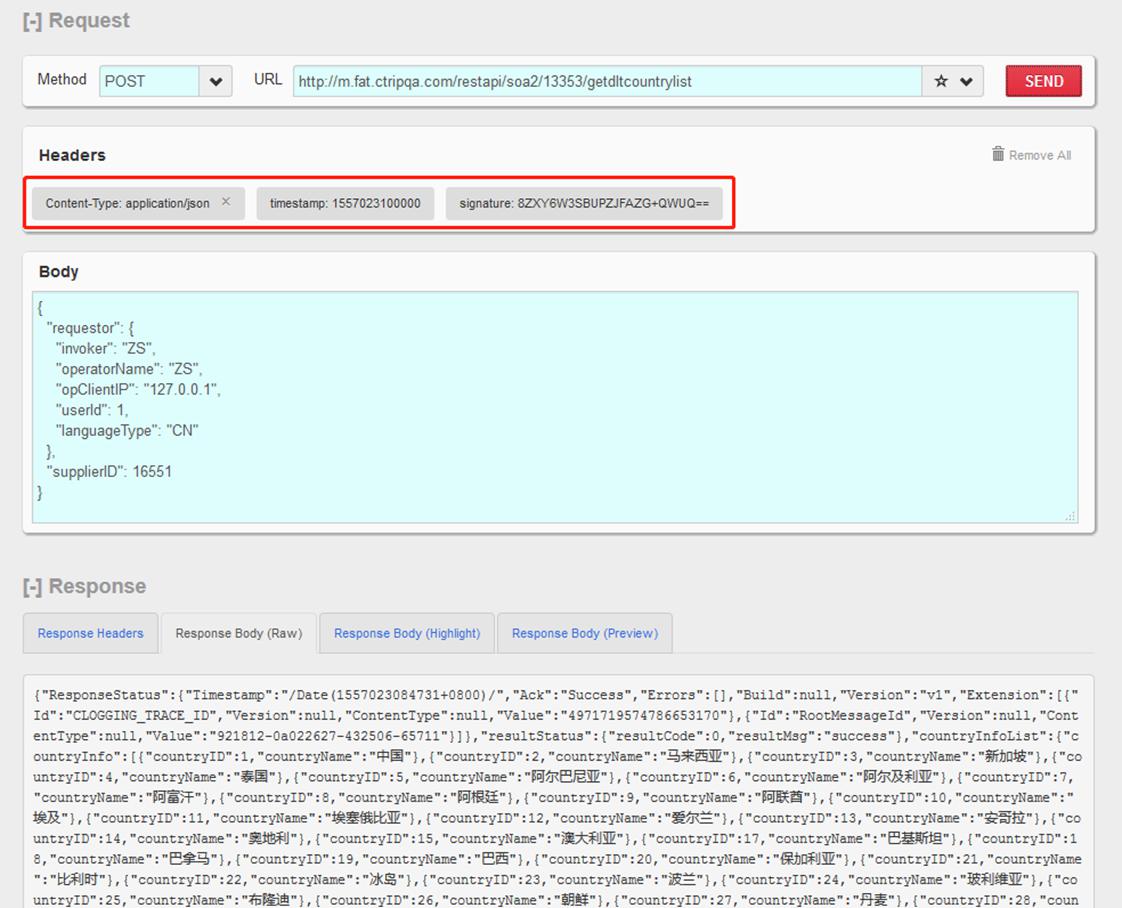Screen dimensions: 1122x908
Task: Collapse the Request section
Action: 33,21
